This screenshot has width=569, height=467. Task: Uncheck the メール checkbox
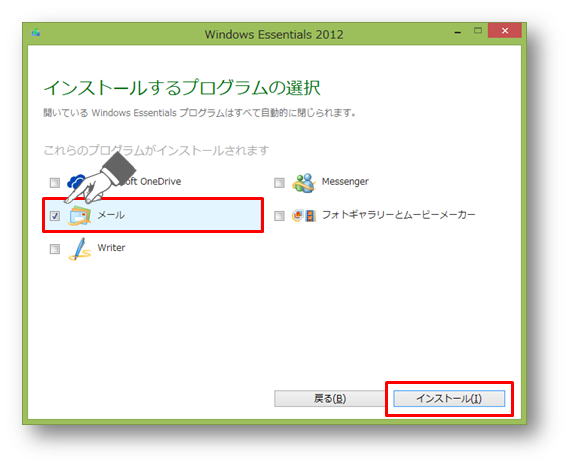click(x=55, y=216)
